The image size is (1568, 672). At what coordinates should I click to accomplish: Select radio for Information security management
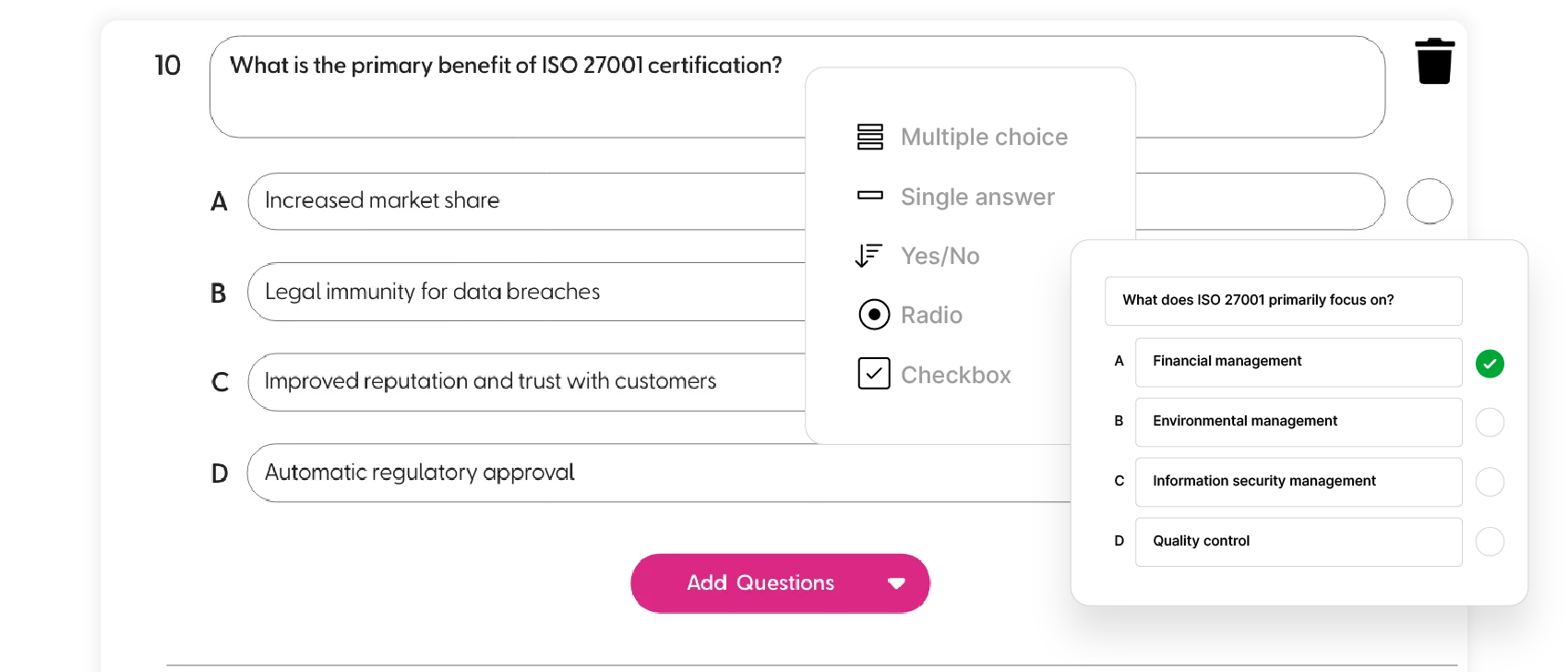1490,482
